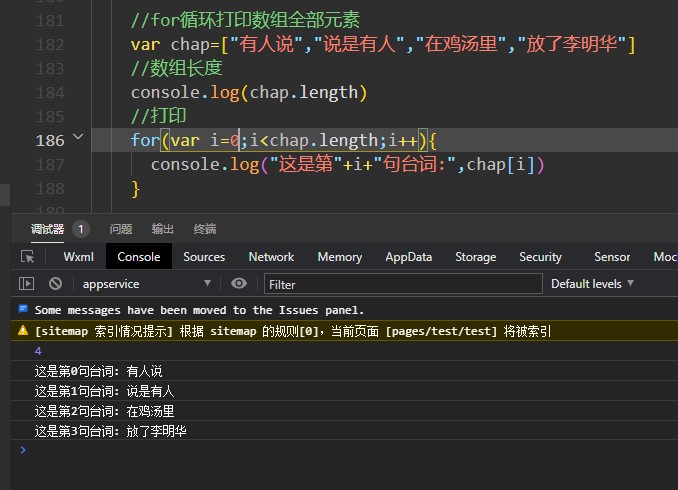Open the Network tab
Viewport: 678px width, 490px height.
click(271, 257)
